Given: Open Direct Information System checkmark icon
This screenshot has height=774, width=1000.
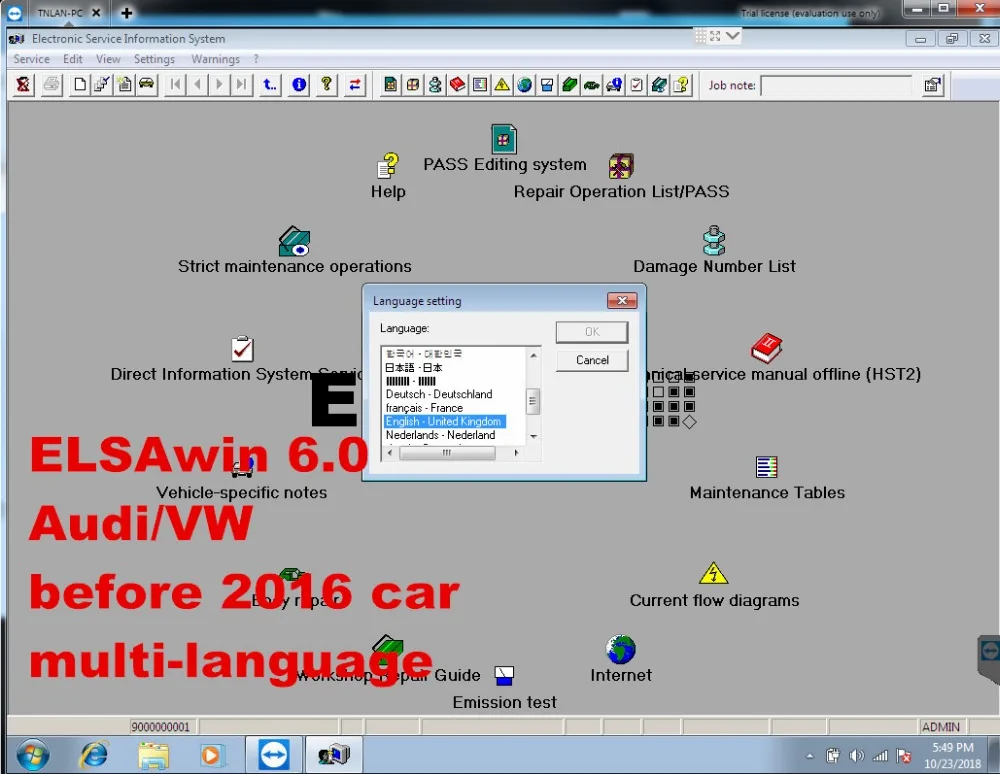Looking at the screenshot, I should [242, 348].
